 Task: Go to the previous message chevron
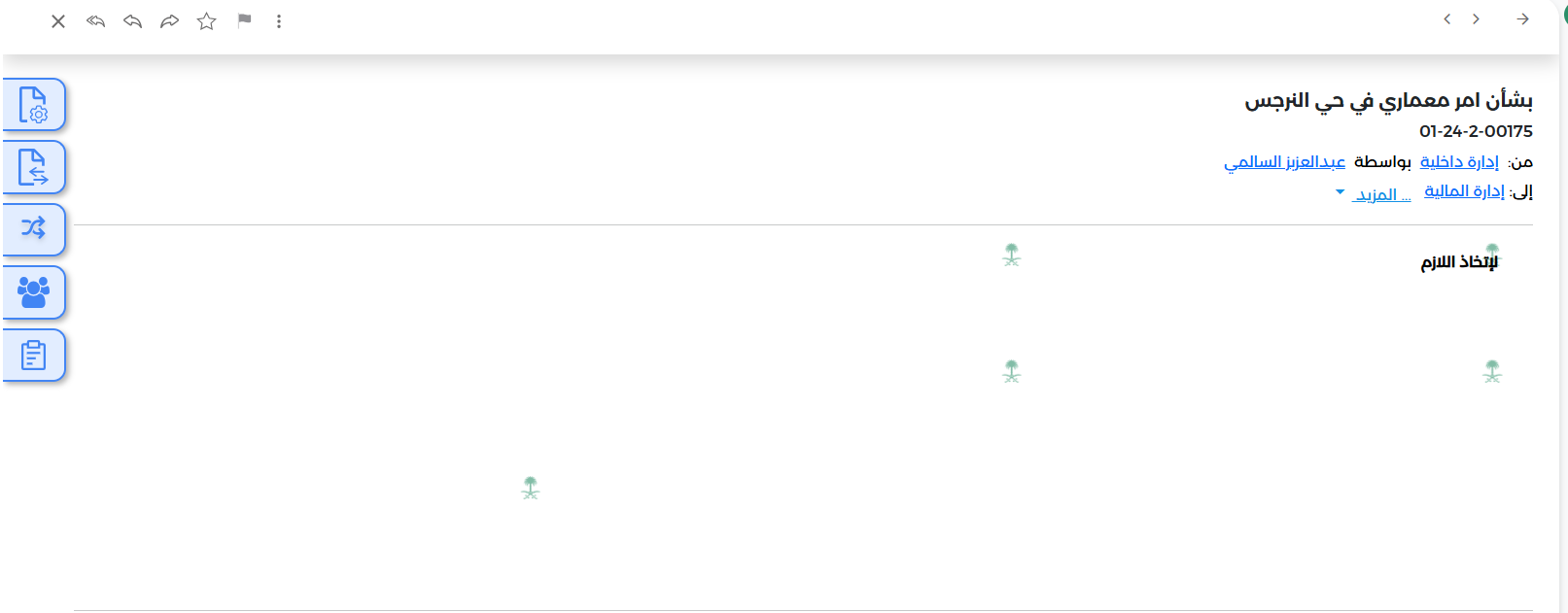pos(1447,19)
